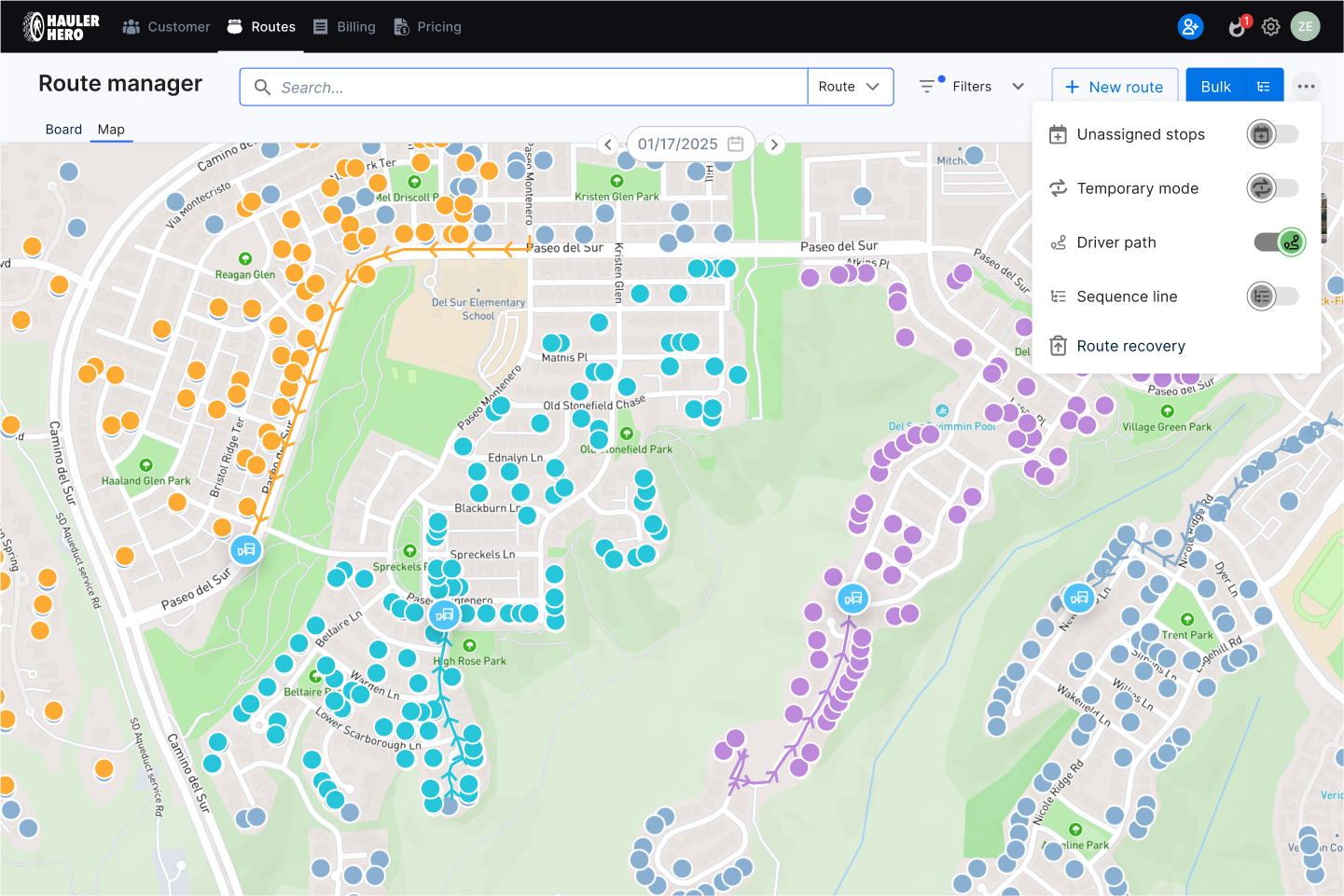Image resolution: width=1344 pixels, height=896 pixels.
Task: Click the blue add user icon
Action: click(x=1190, y=27)
